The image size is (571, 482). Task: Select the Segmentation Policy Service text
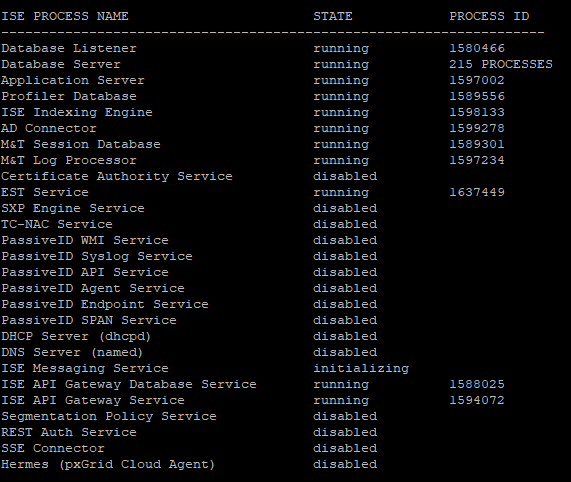pyautogui.click(x=109, y=417)
